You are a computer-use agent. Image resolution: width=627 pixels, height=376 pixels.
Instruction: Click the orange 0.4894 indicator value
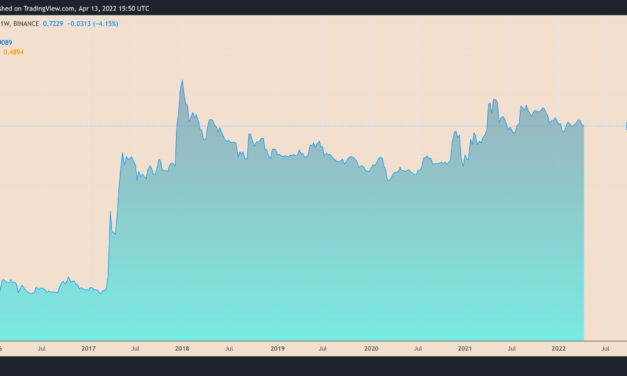click(x=14, y=52)
